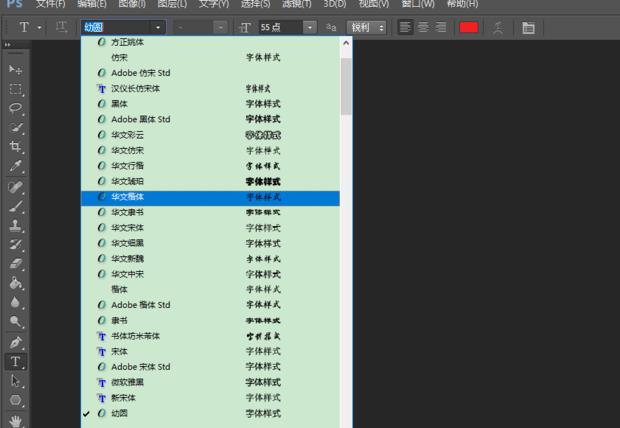Open the font size dropdown arrow
This screenshot has height=428, width=620.
(x=310, y=27)
